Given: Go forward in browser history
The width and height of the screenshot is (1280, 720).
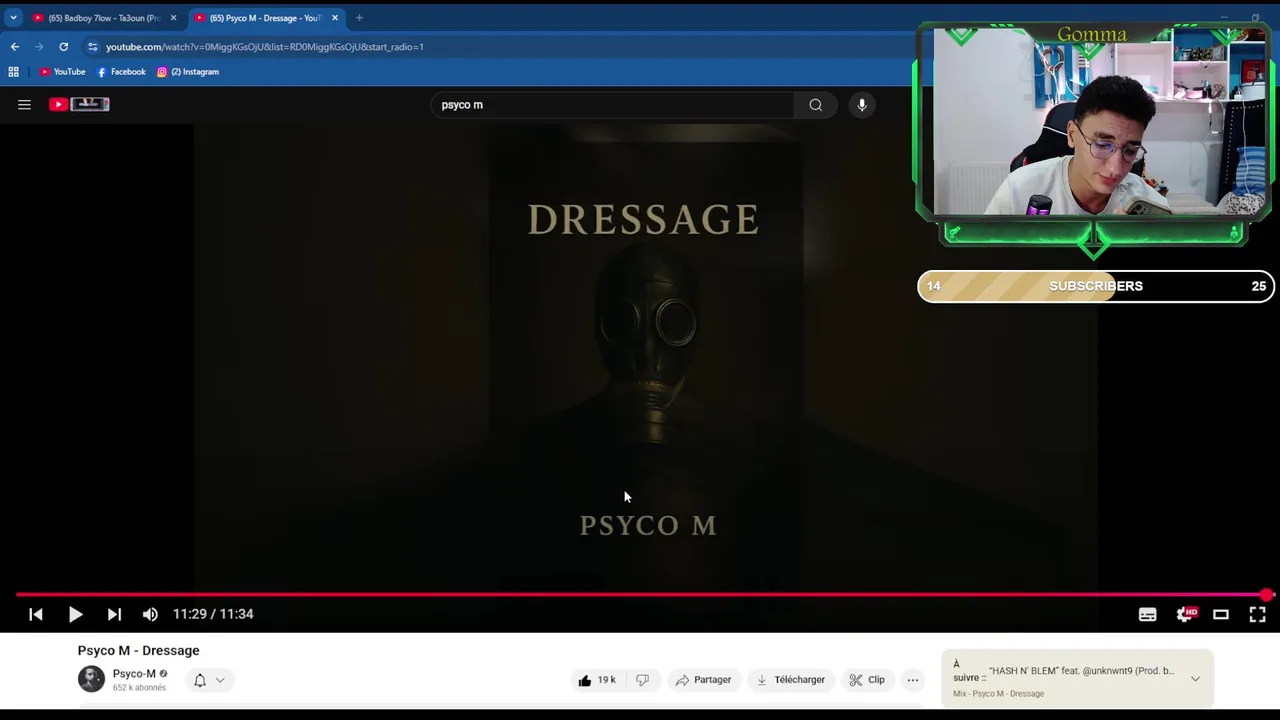Looking at the screenshot, I should 39,46.
